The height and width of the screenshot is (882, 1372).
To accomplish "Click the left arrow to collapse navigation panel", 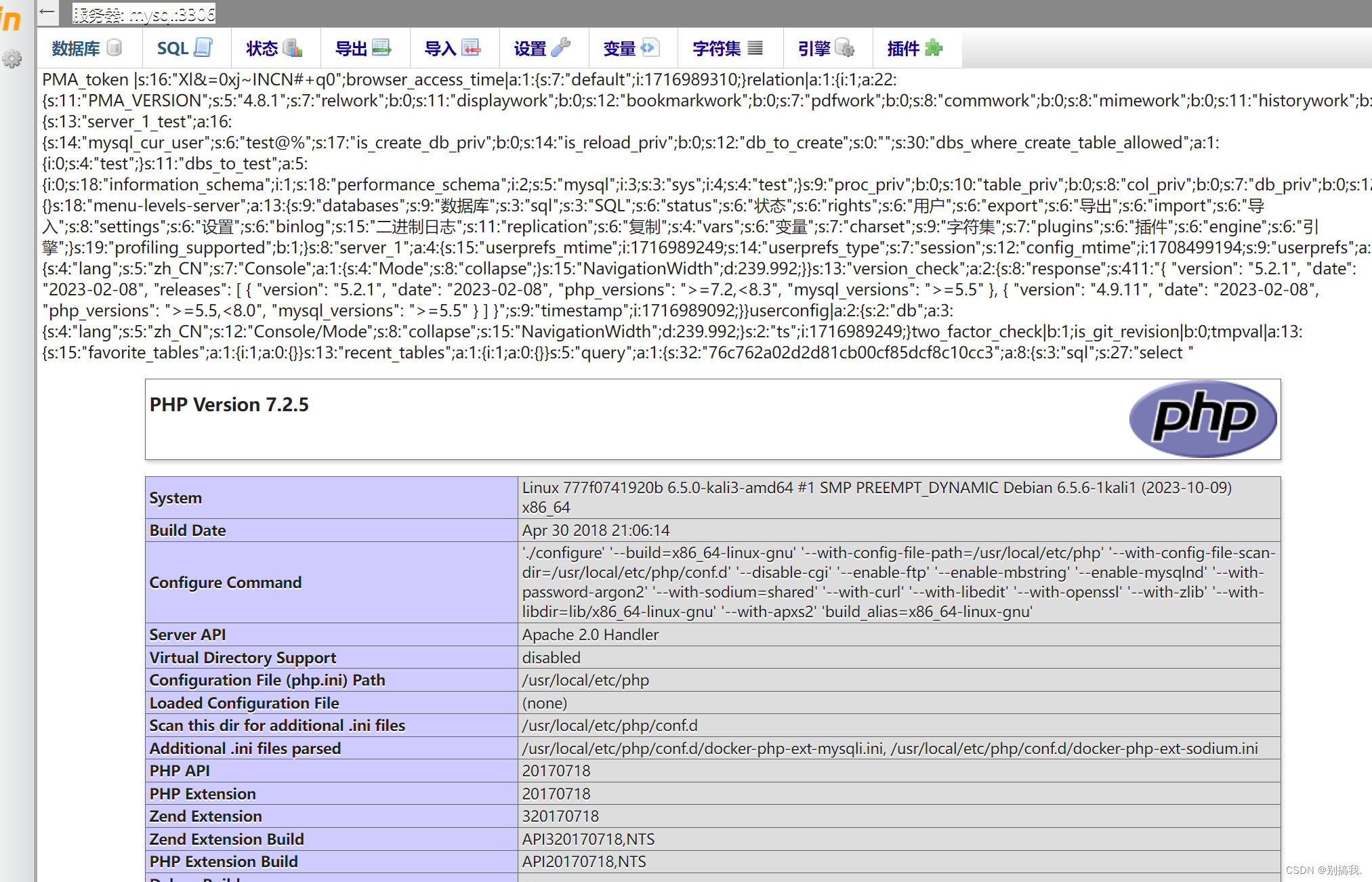I will [47, 12].
